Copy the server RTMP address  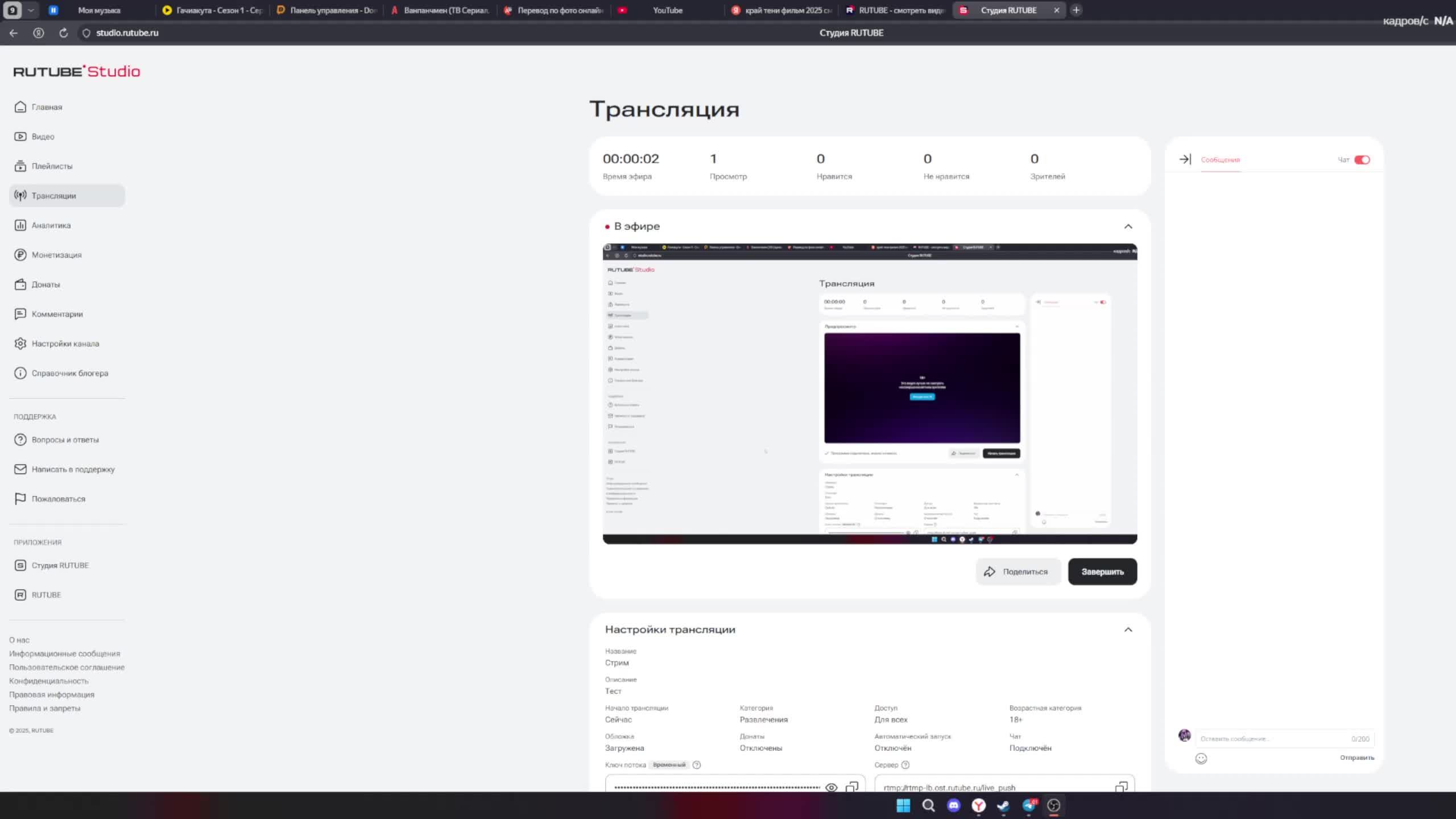tap(1121, 787)
